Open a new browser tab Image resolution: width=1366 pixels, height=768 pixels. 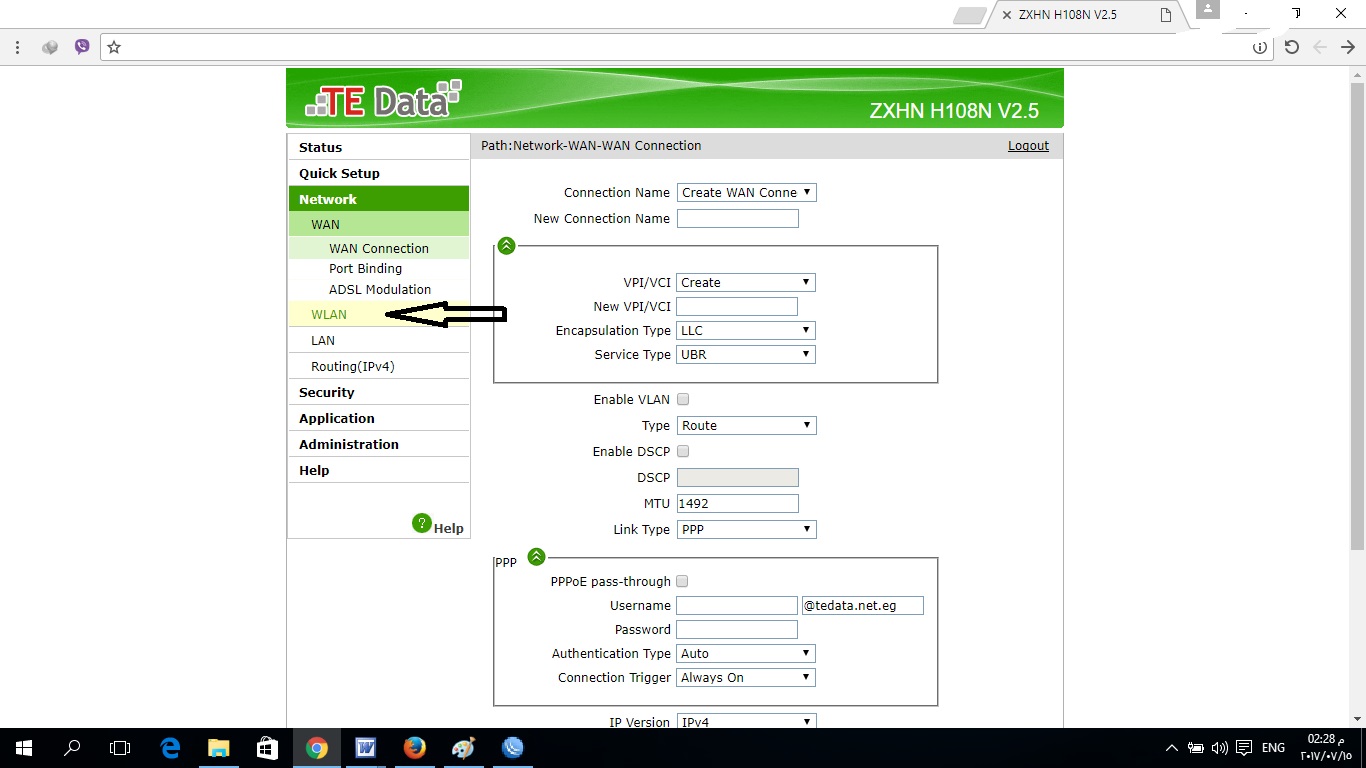point(970,15)
